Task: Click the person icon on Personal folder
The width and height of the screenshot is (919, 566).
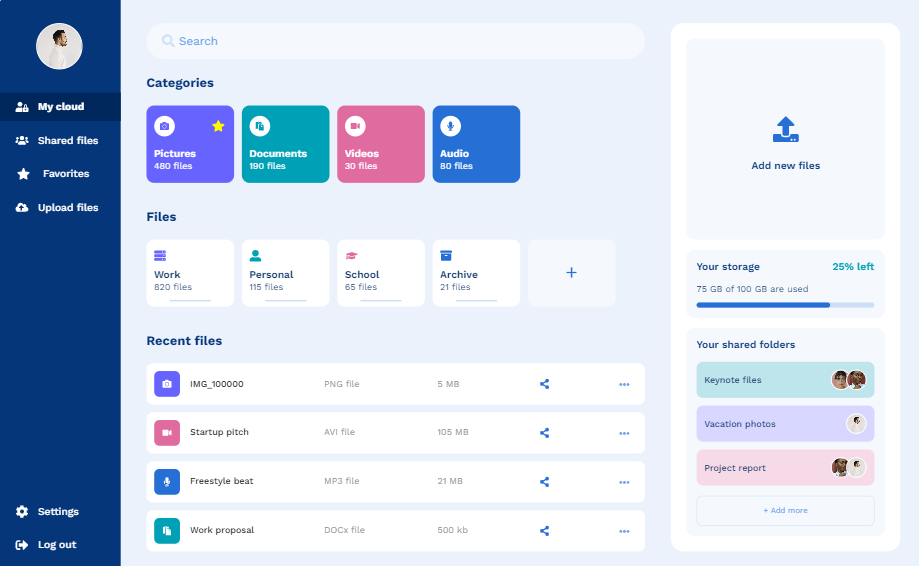Action: point(256,255)
